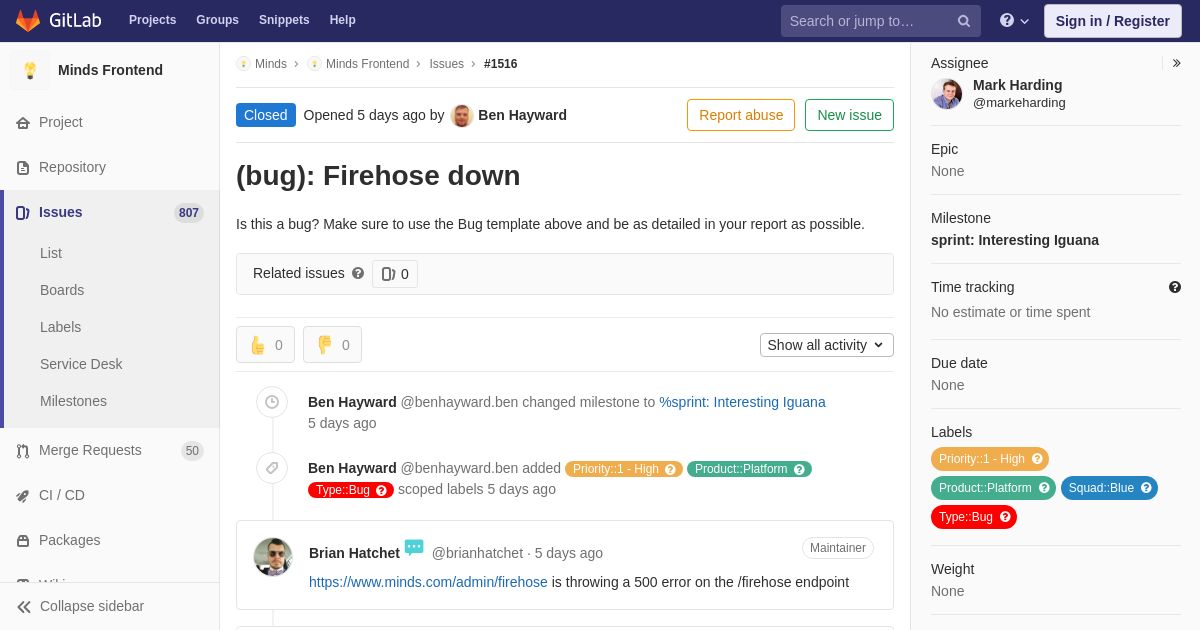Click the related issues count badge
The image size is (1200, 630).
(x=395, y=274)
